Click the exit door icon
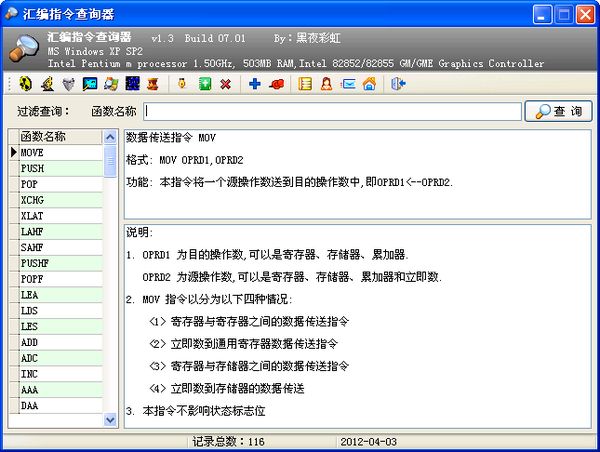The image size is (600, 452). pyautogui.click(x=398, y=83)
